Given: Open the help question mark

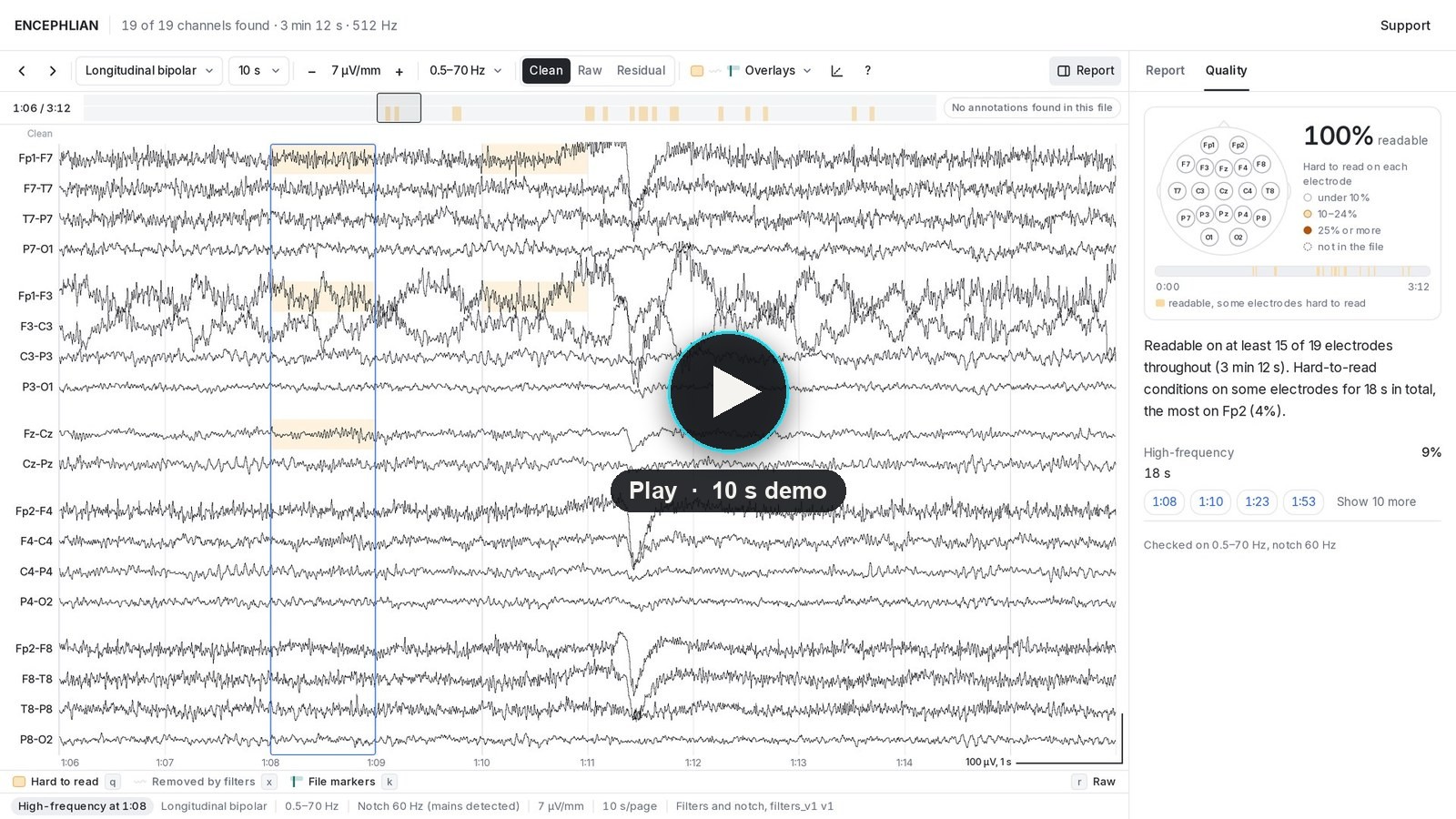Looking at the screenshot, I should tap(867, 71).
